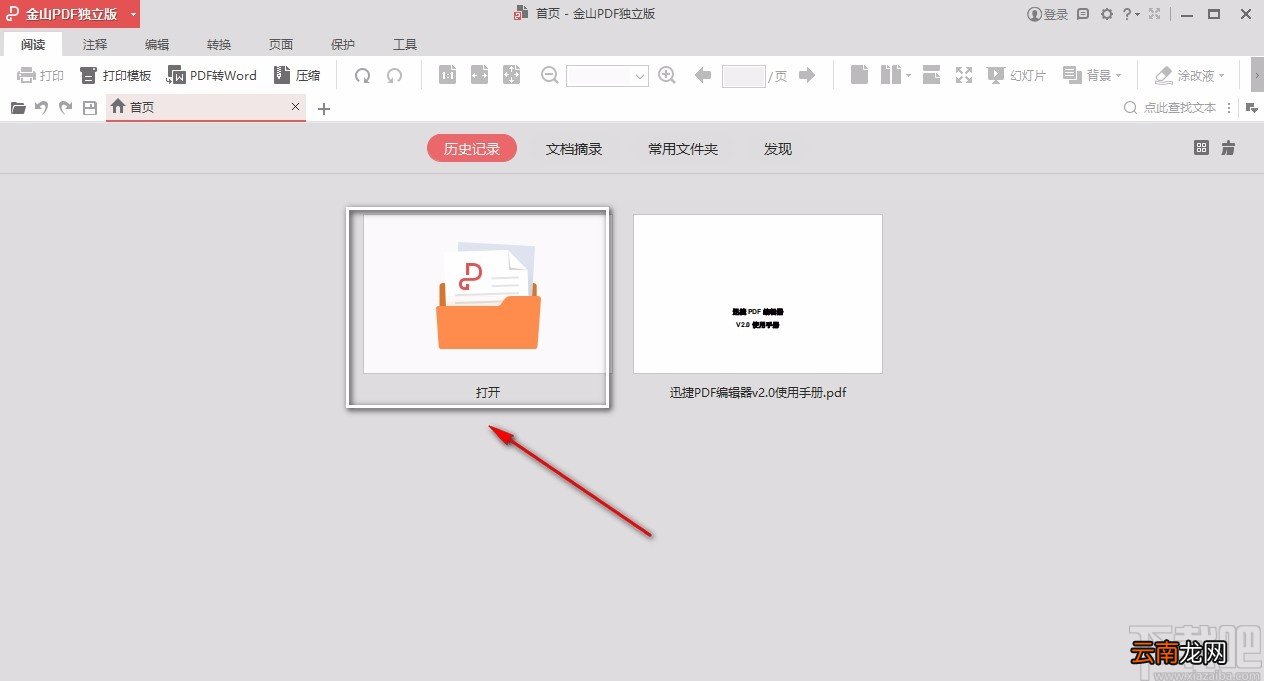Open the feedback message icon in title bar
Viewport: 1264px width, 681px height.
pyautogui.click(x=1083, y=14)
